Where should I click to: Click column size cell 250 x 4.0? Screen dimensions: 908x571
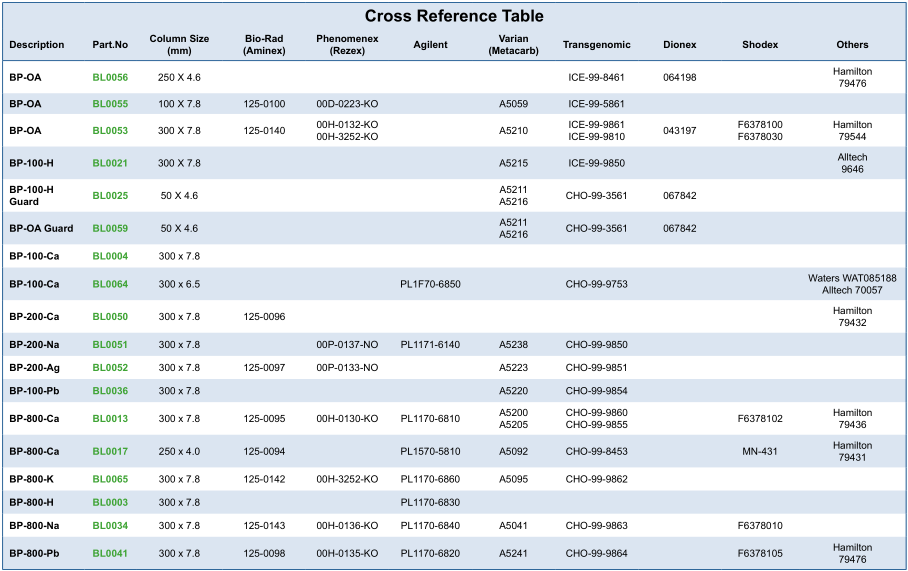[x=179, y=452]
